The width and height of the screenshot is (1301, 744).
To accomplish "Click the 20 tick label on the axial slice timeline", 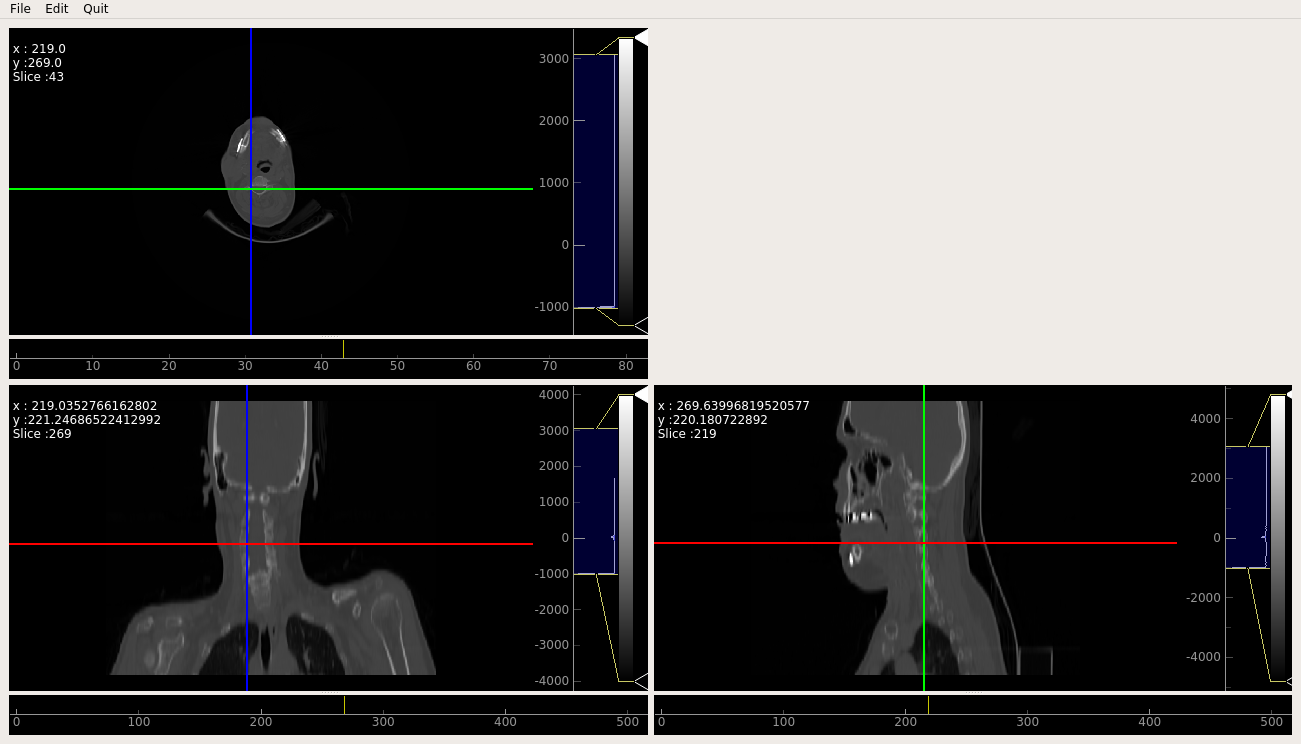I will (x=169, y=366).
